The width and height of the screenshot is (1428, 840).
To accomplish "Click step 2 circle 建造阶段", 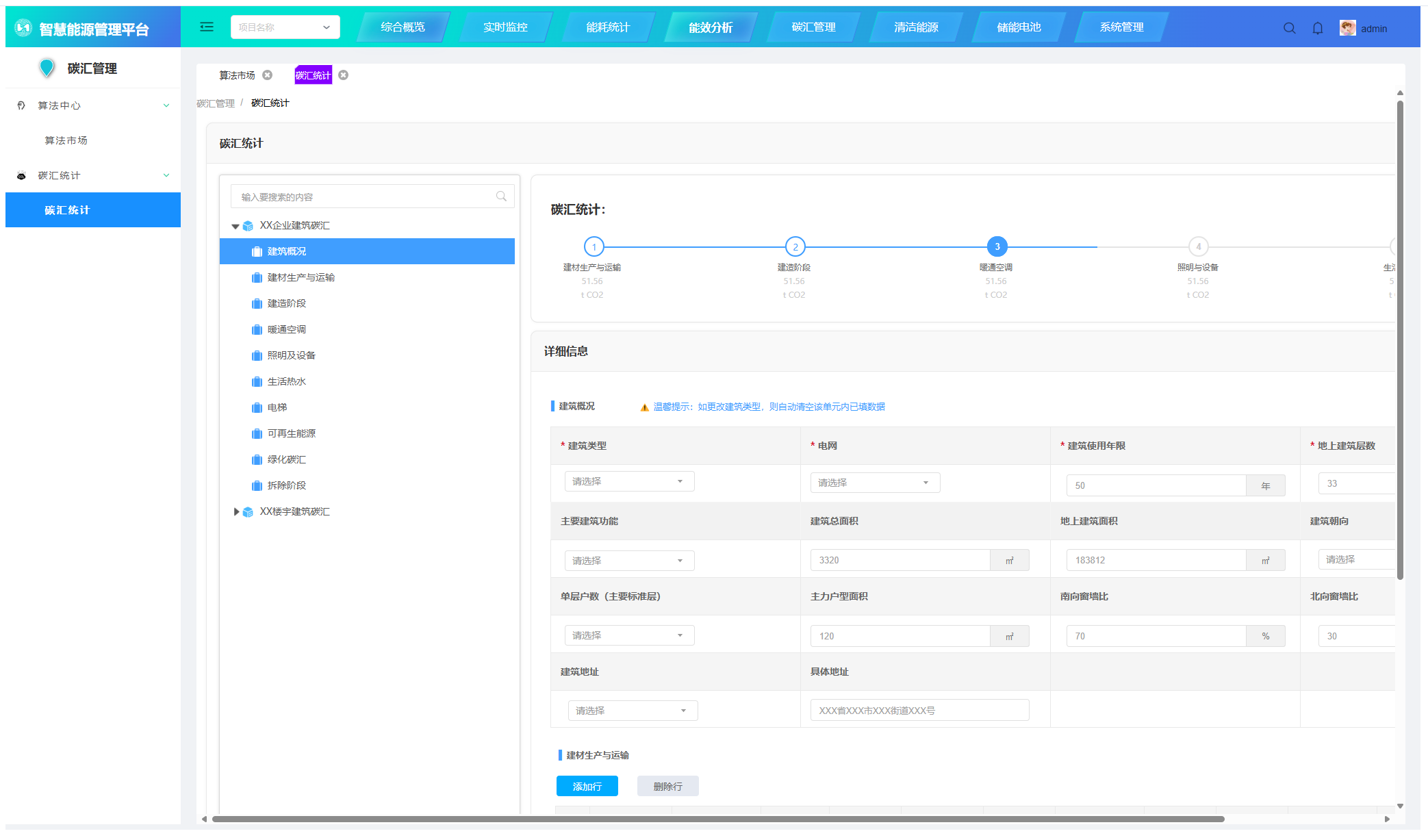I will pyautogui.click(x=795, y=246).
